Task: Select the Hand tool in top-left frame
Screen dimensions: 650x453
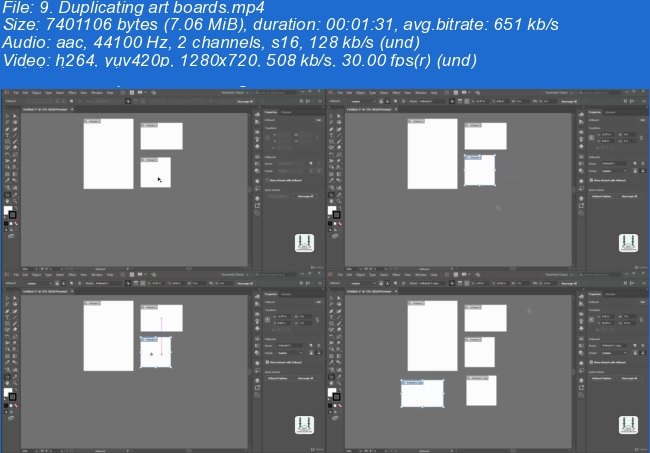Action: click(x=7, y=201)
